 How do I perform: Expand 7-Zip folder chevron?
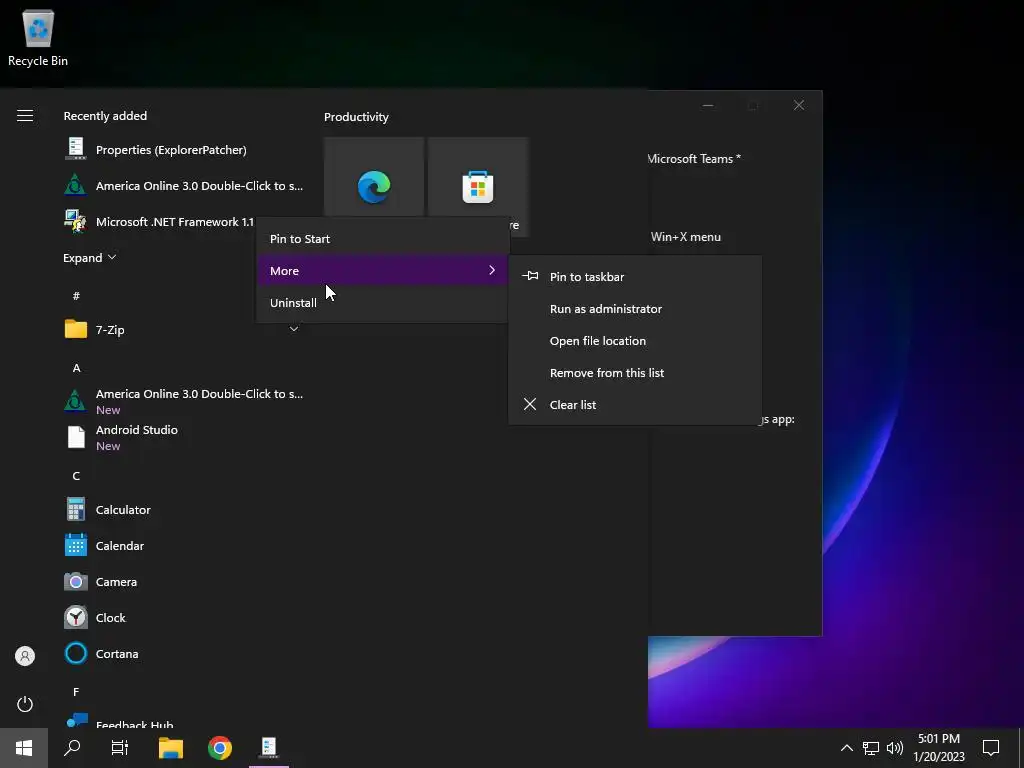tap(294, 329)
